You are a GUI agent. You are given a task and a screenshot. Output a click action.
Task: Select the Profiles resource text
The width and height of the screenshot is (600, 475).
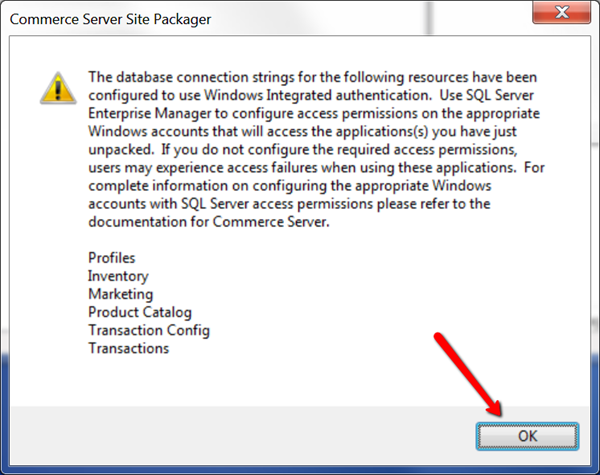(112, 258)
